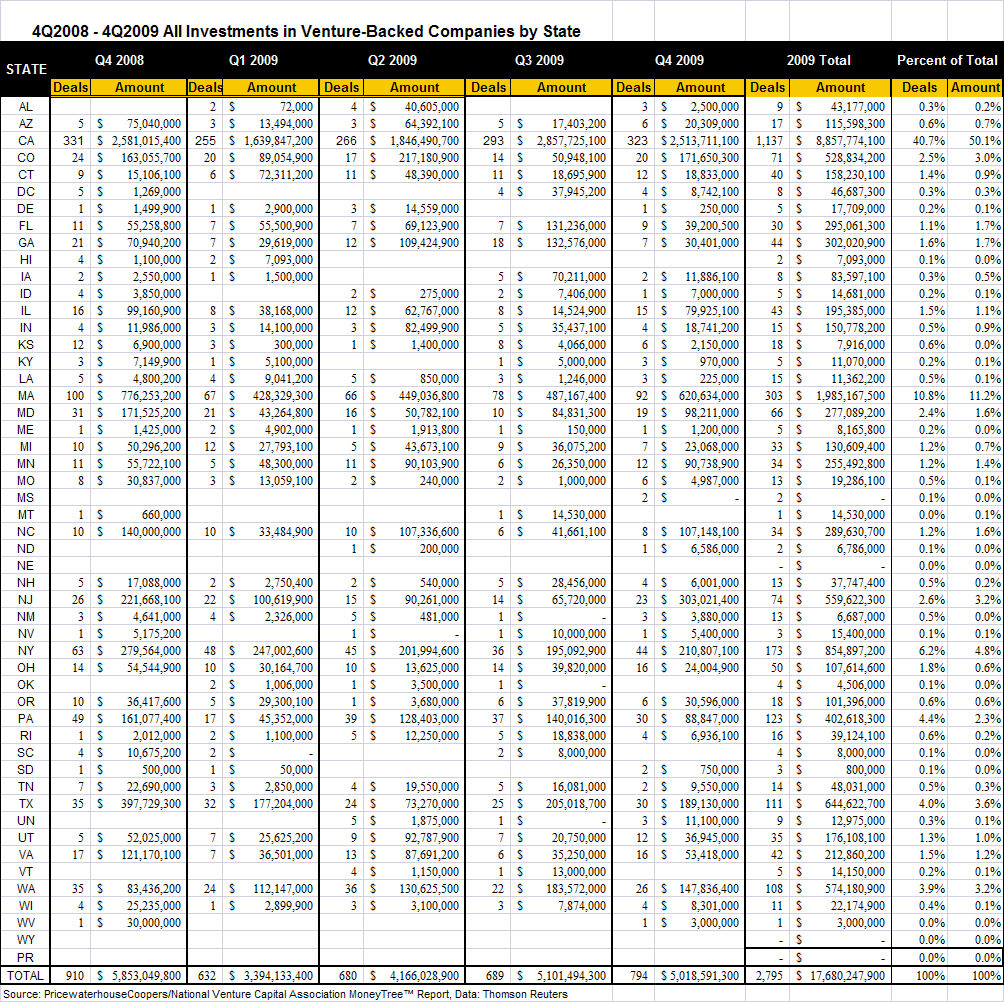Click the Q2 2009 header
The image size is (1004, 1002).
(x=392, y=60)
